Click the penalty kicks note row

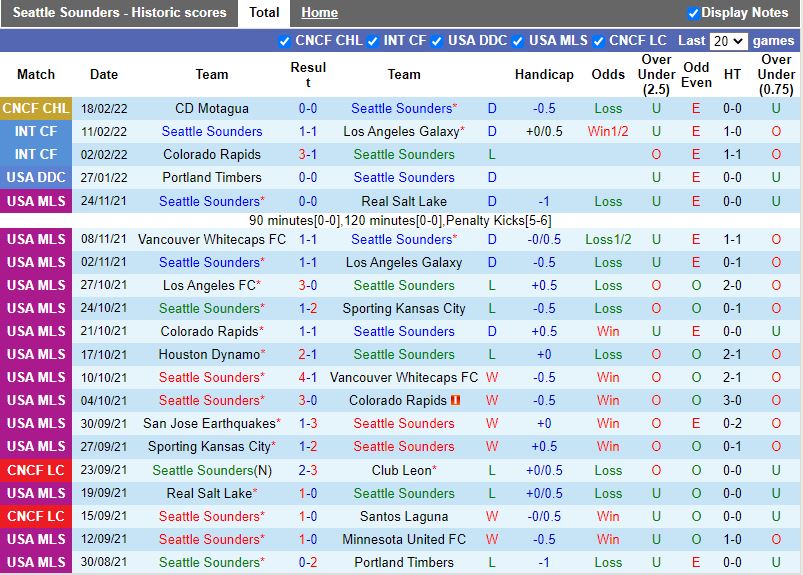(400, 221)
